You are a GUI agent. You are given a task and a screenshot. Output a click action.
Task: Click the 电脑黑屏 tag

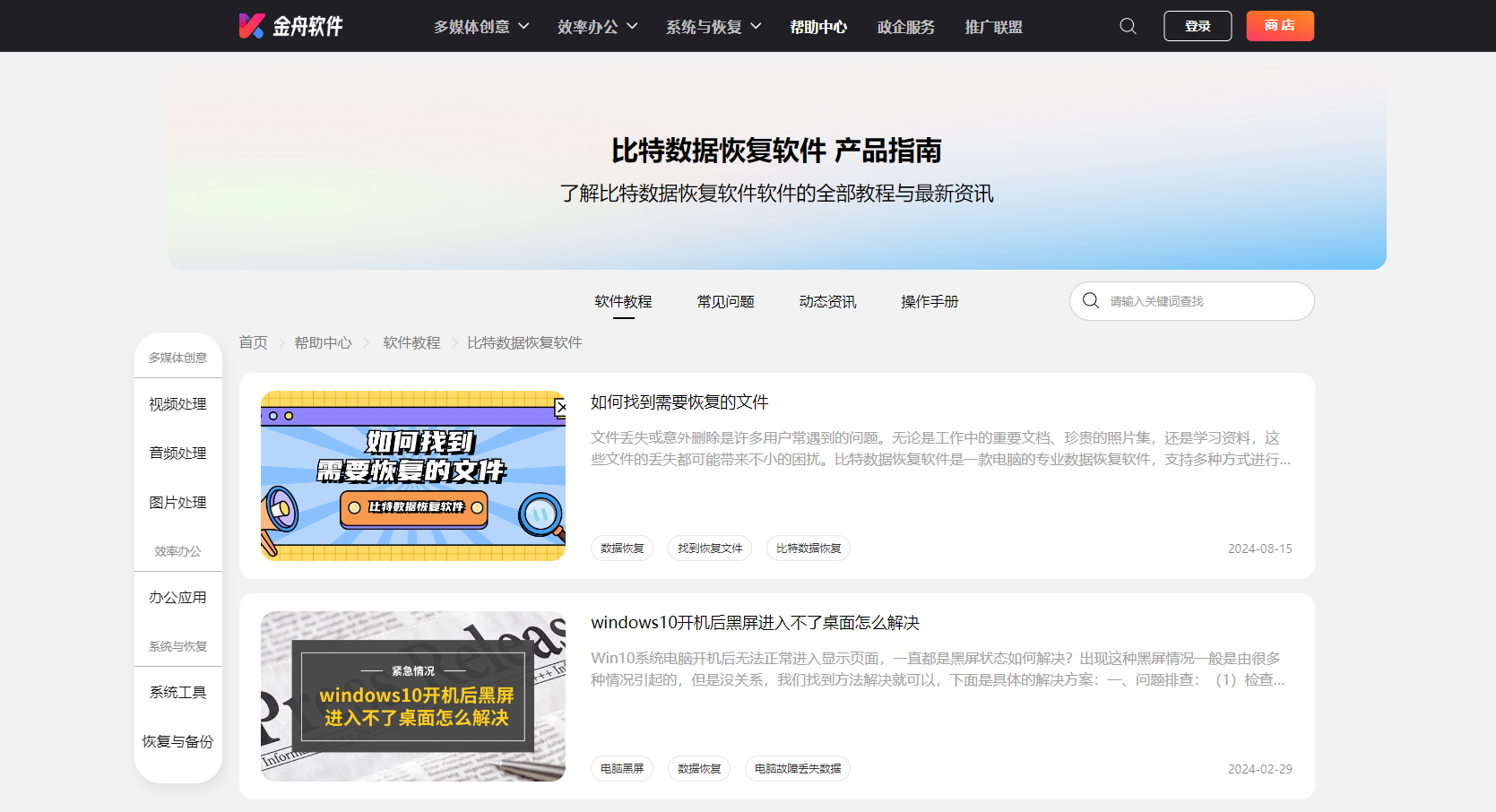click(622, 769)
